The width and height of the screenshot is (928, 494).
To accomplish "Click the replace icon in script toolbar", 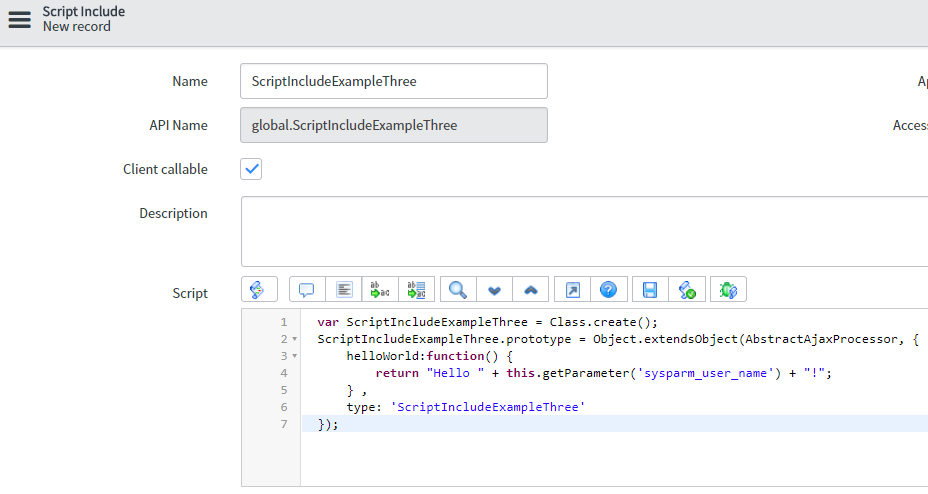I will pos(381,290).
